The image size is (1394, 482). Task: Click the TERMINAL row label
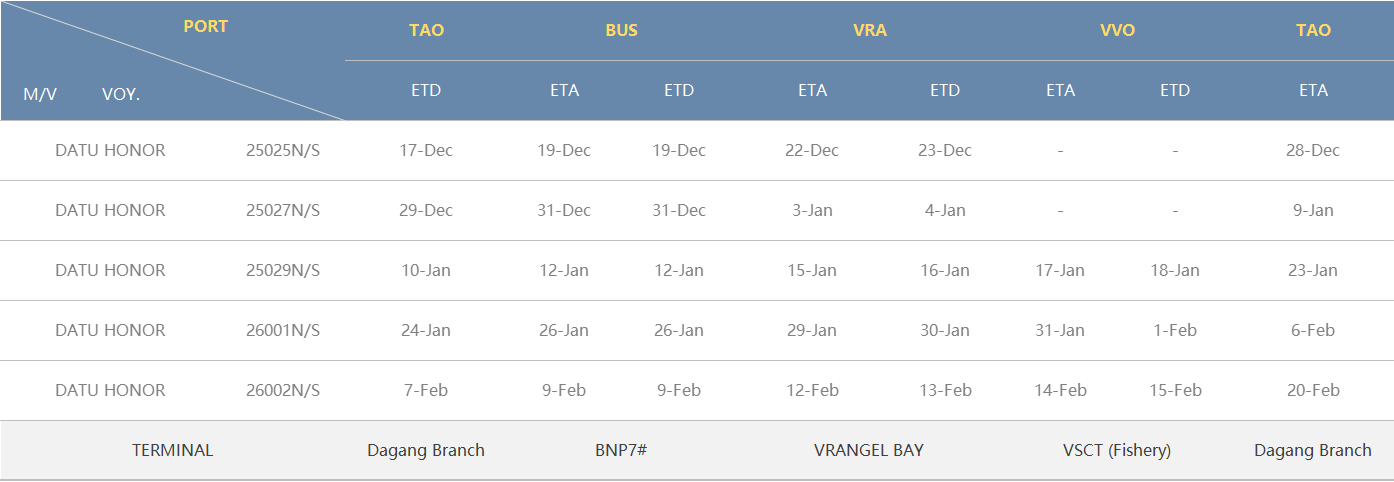click(173, 450)
